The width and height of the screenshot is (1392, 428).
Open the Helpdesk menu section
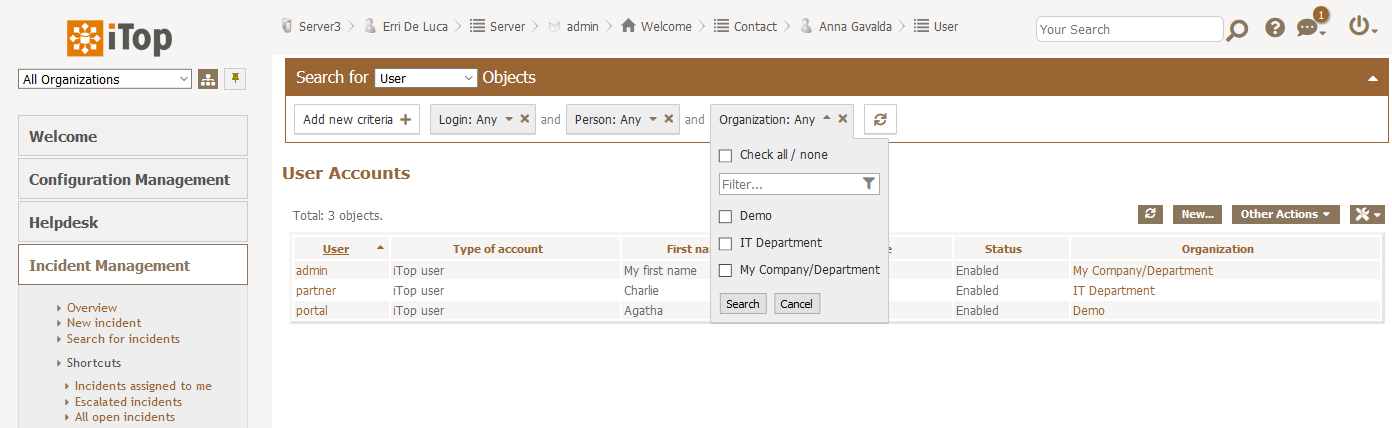(132, 223)
